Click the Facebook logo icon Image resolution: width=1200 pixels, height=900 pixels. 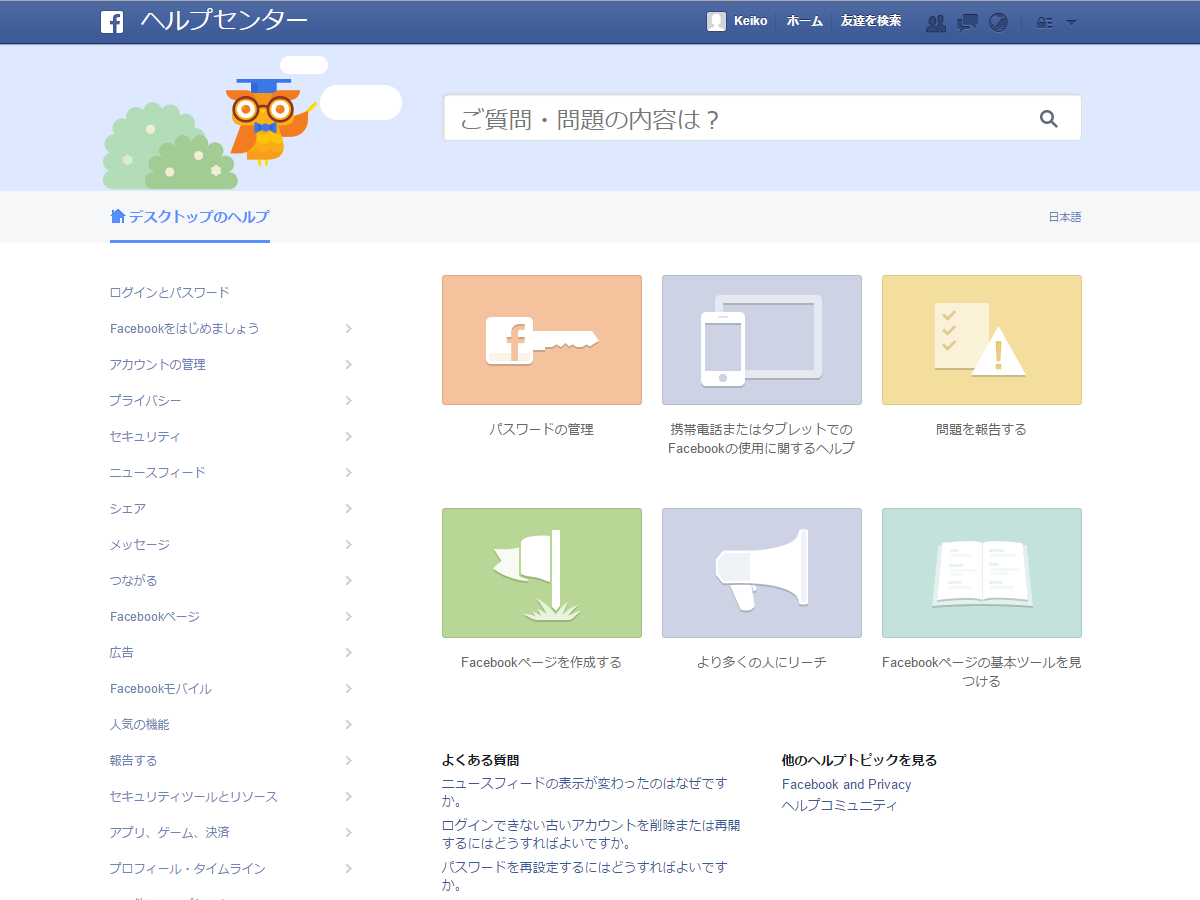[112, 22]
